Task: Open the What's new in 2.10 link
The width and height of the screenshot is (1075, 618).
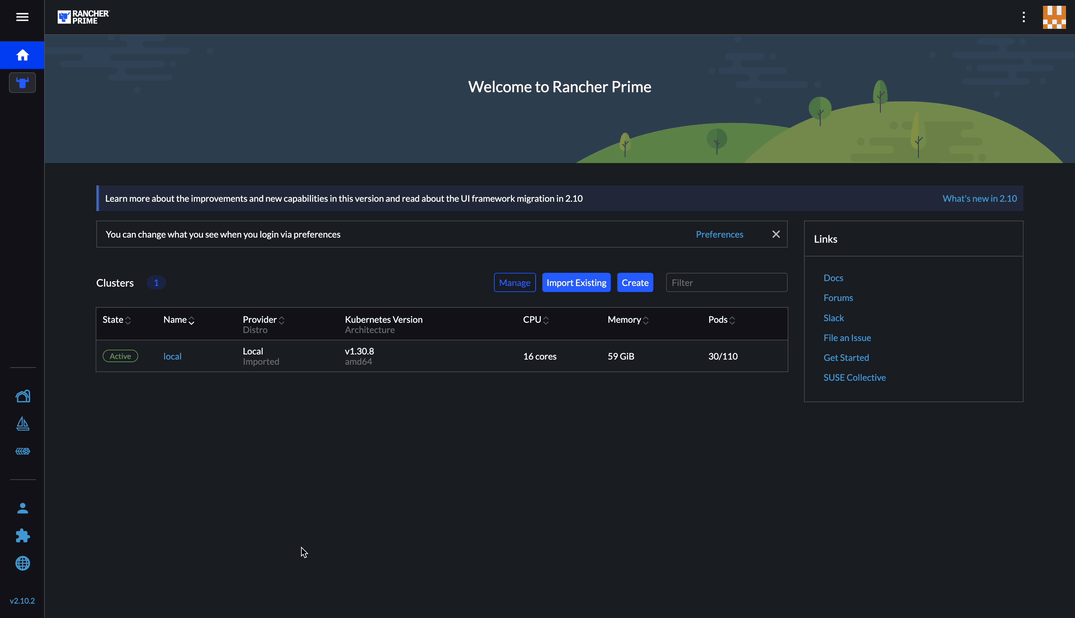Action: (980, 197)
